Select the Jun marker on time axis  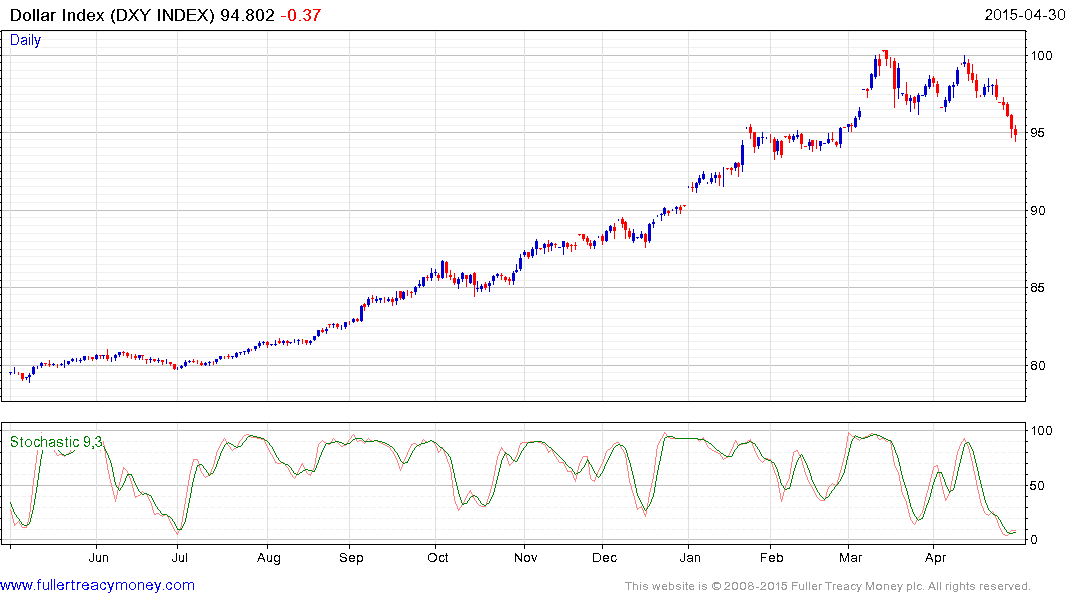click(x=98, y=557)
